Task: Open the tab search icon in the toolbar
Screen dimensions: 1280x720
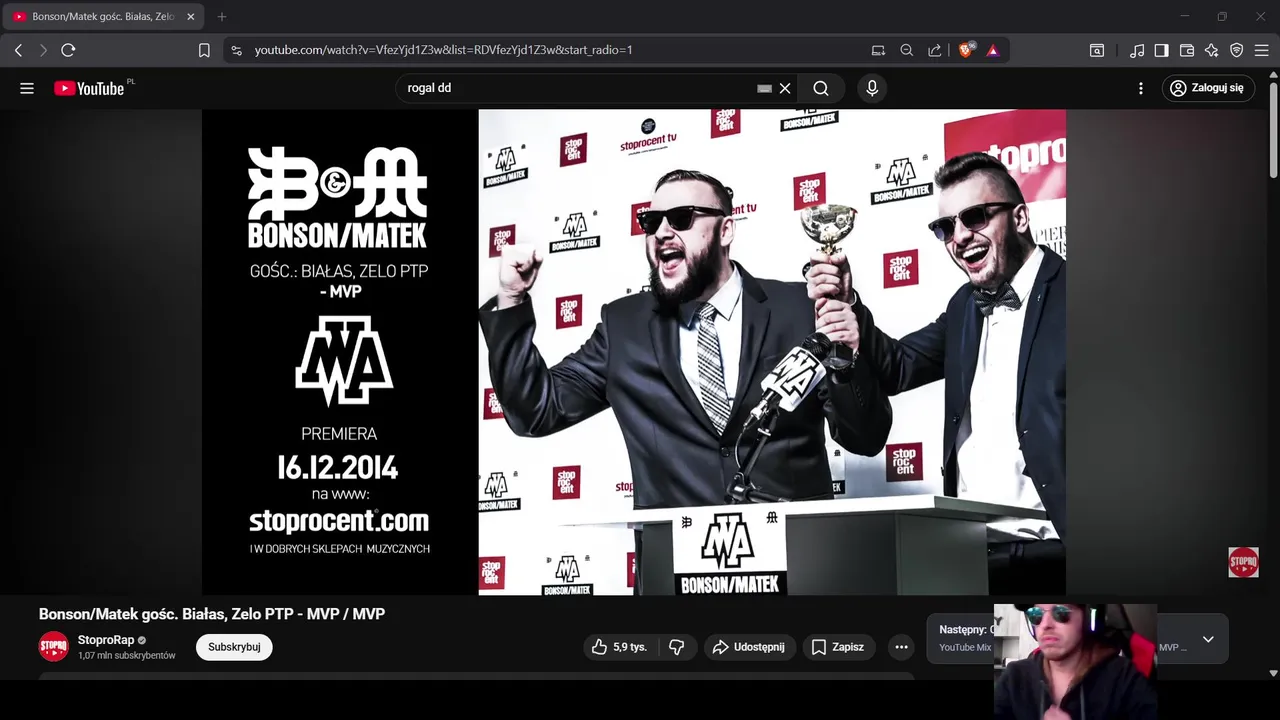Action: point(1097,50)
